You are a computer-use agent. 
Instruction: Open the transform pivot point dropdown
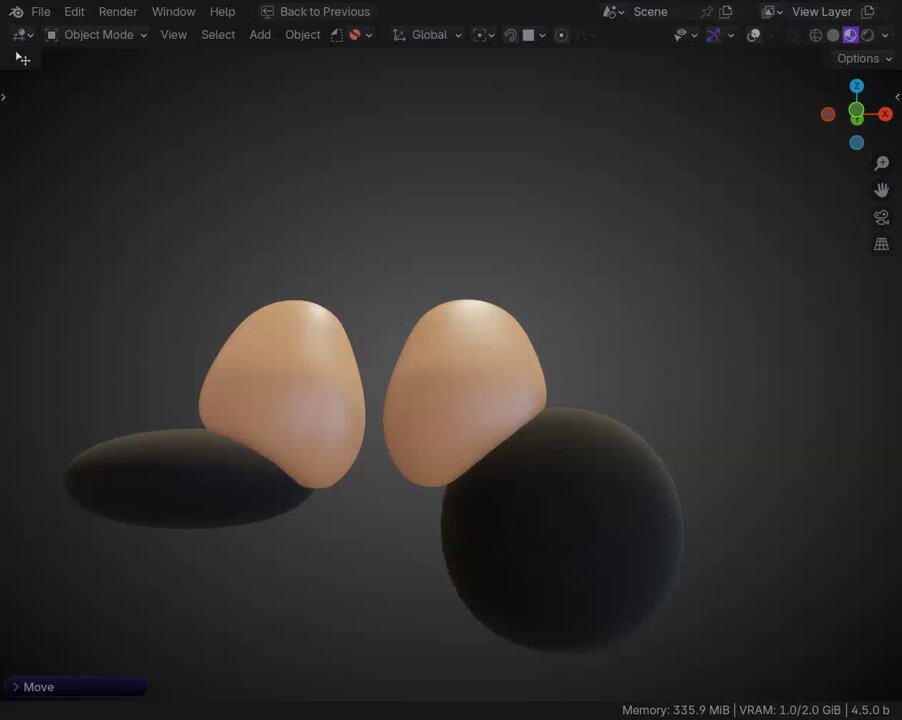(x=483, y=35)
